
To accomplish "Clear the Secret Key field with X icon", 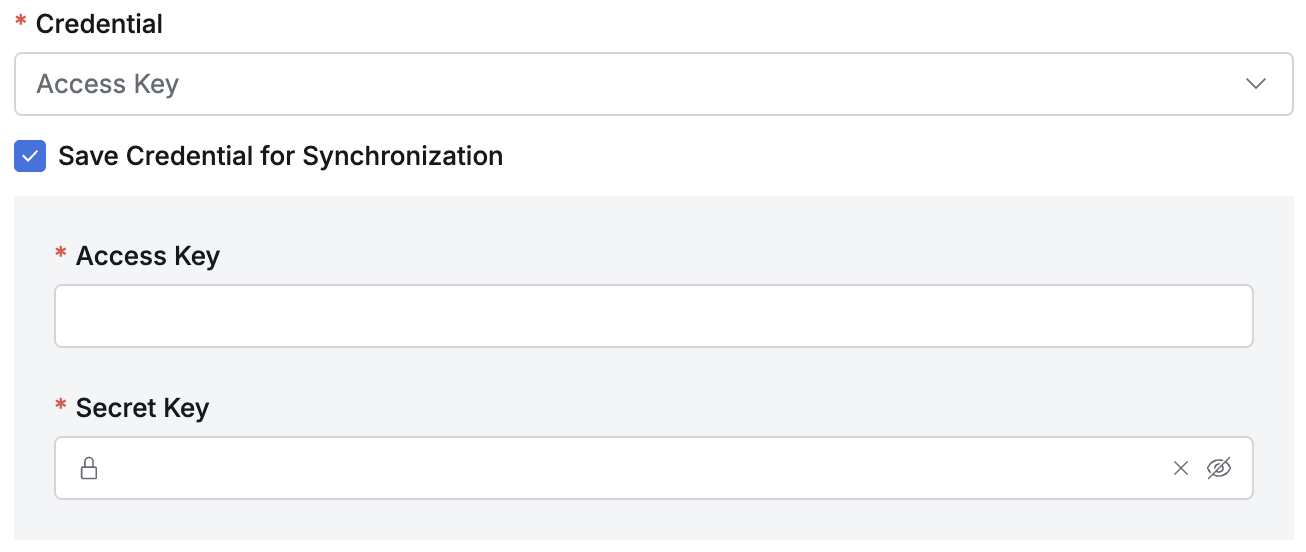I will pyautogui.click(x=1181, y=468).
